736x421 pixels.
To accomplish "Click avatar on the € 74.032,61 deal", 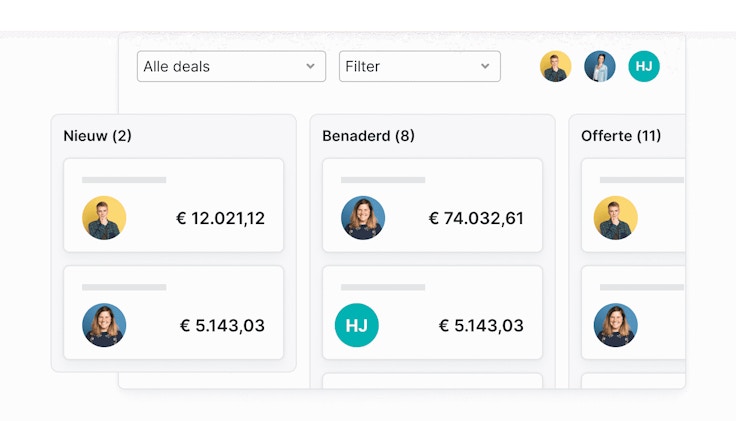I will pyautogui.click(x=363, y=218).
